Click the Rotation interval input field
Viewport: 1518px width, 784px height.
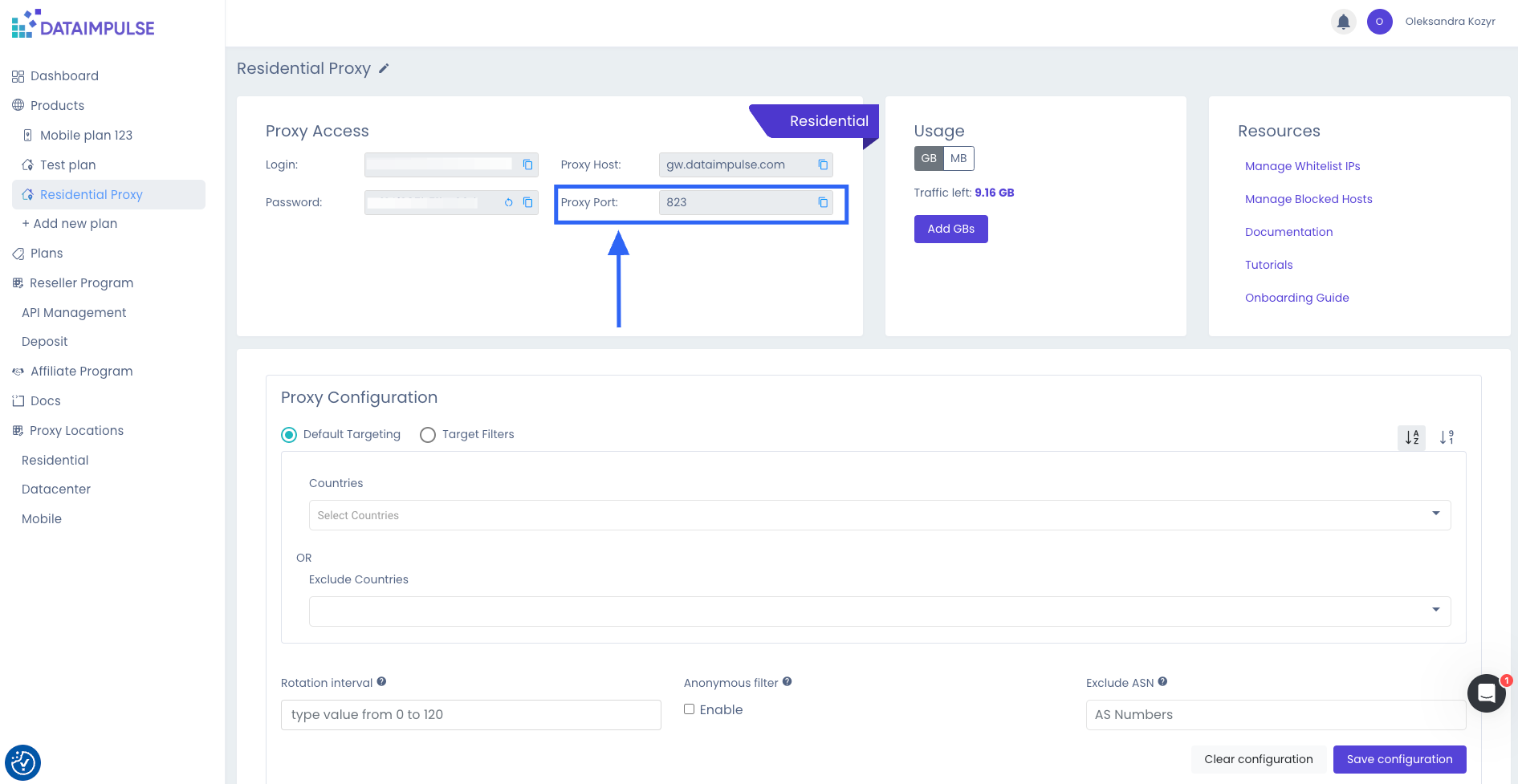pyautogui.click(x=470, y=715)
